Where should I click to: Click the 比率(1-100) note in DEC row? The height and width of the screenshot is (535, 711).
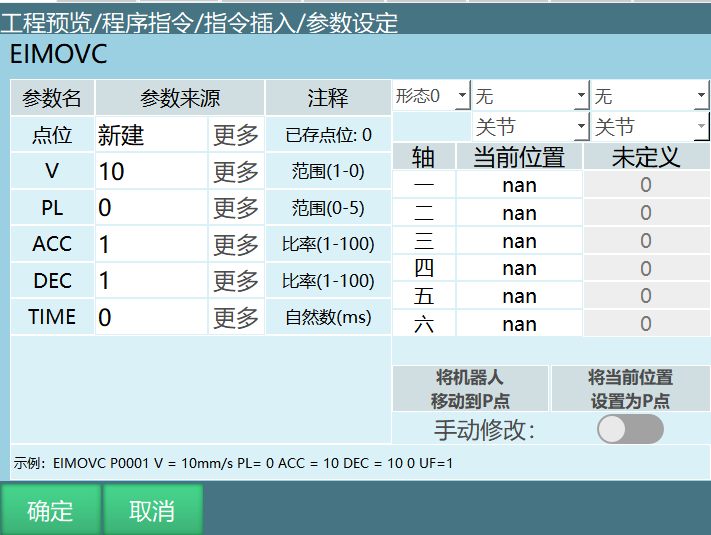(328, 281)
